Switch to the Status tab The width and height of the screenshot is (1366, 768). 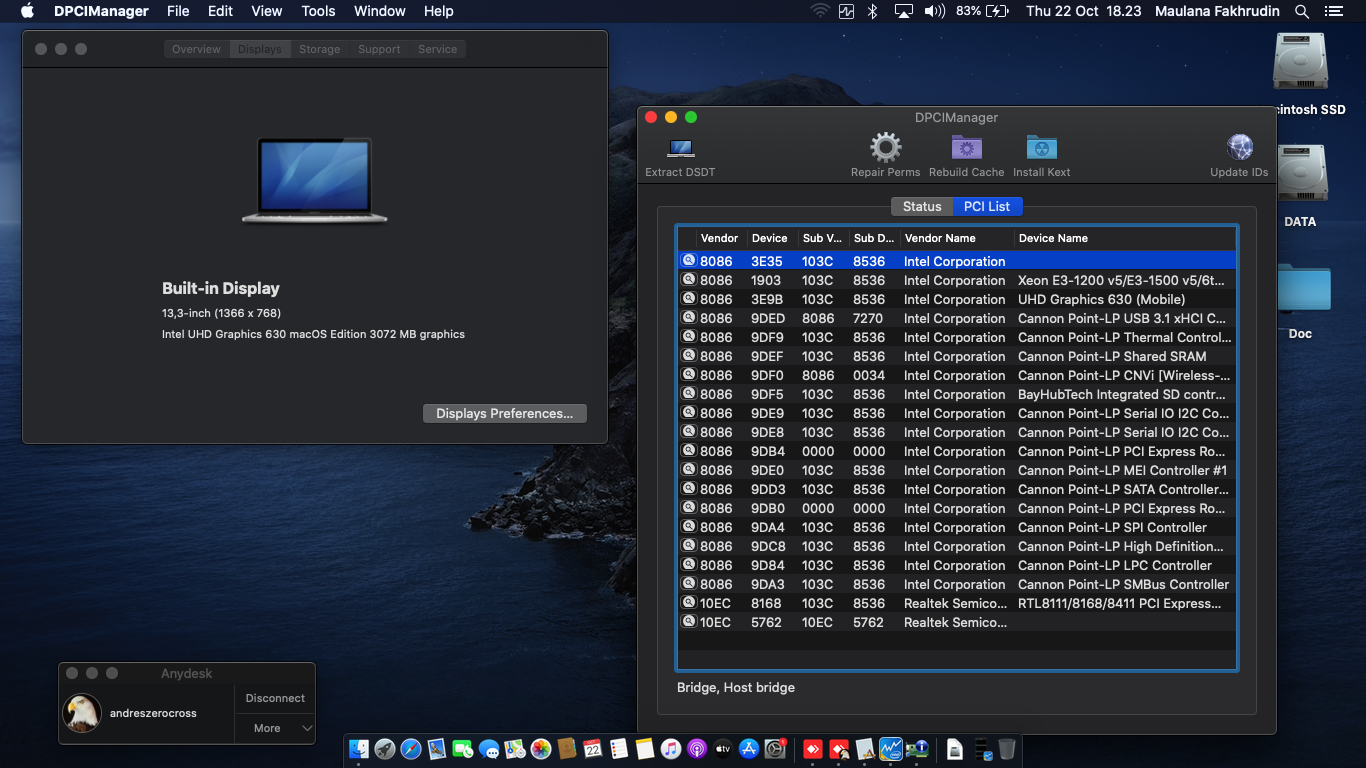pos(921,207)
